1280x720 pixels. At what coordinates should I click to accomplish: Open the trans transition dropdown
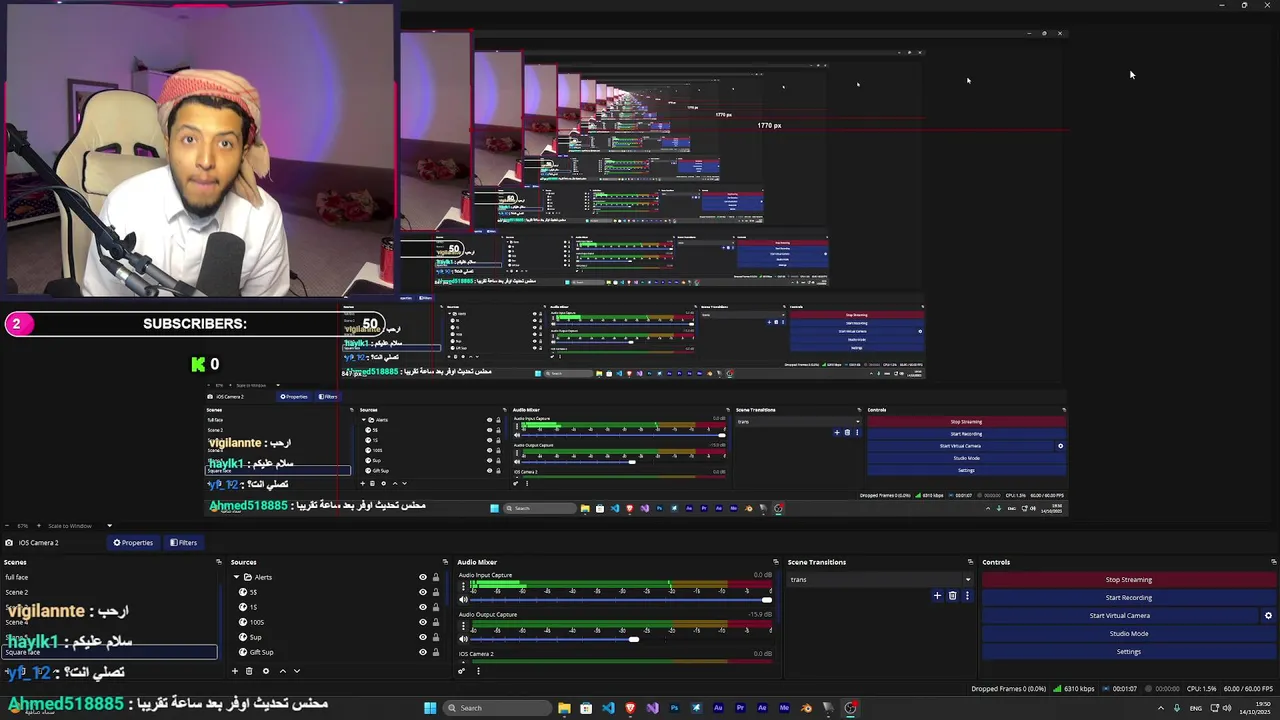point(880,580)
